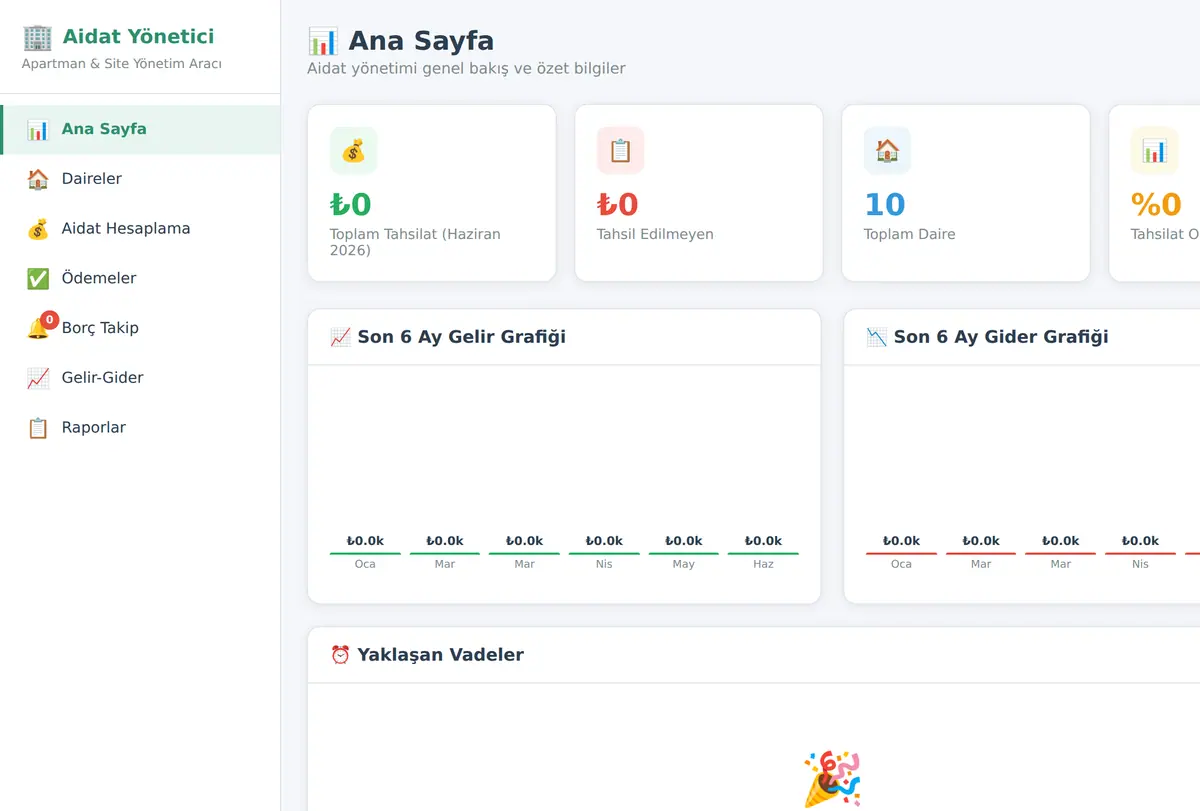The image size is (1200, 811).
Task: Select the Oca bar in the Gider chart
Action: pyautogui.click(x=901, y=552)
